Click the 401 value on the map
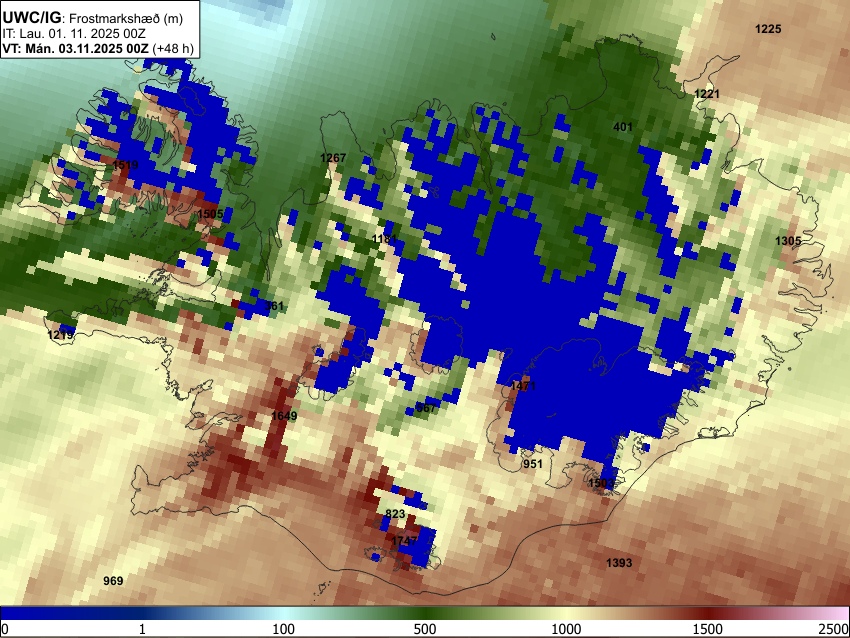Viewport: 850px width, 638px height. [623, 127]
